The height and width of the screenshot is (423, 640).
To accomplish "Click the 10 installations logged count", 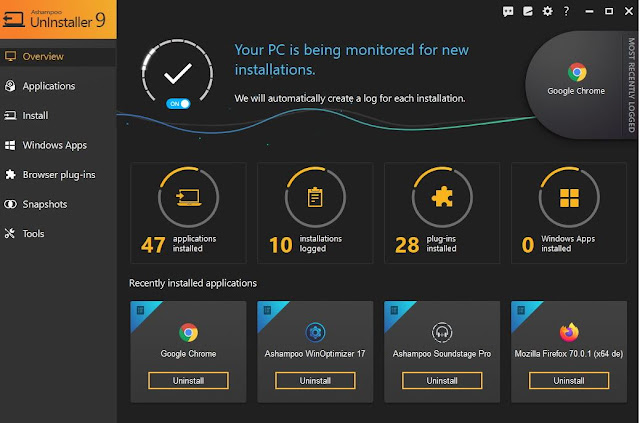I will [281, 245].
